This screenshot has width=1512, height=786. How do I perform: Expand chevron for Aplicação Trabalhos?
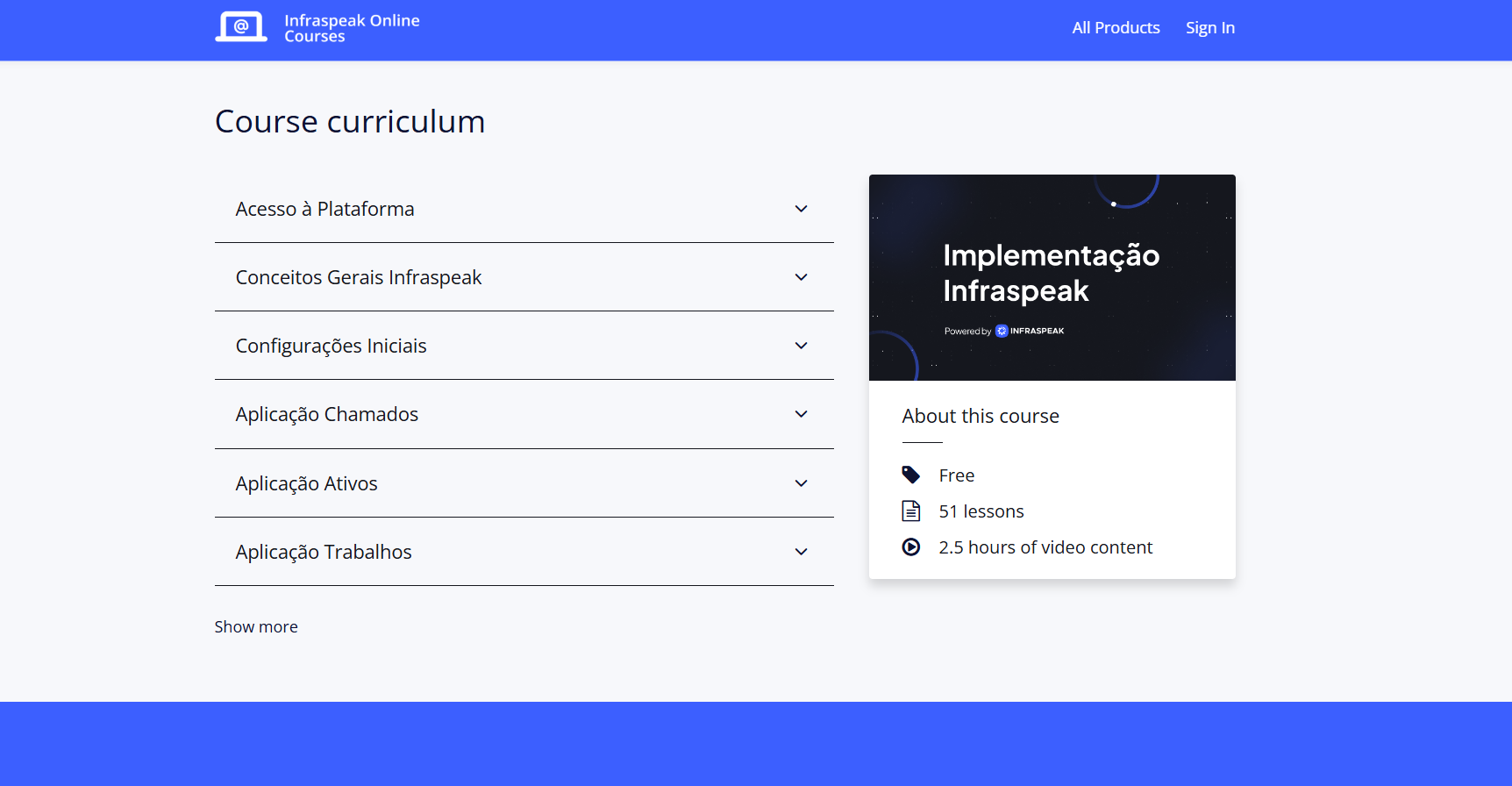tap(801, 552)
